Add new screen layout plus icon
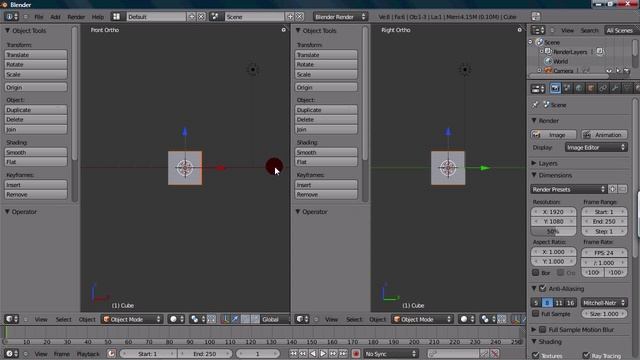Viewport: 640px width, 360px height. (x=192, y=17)
